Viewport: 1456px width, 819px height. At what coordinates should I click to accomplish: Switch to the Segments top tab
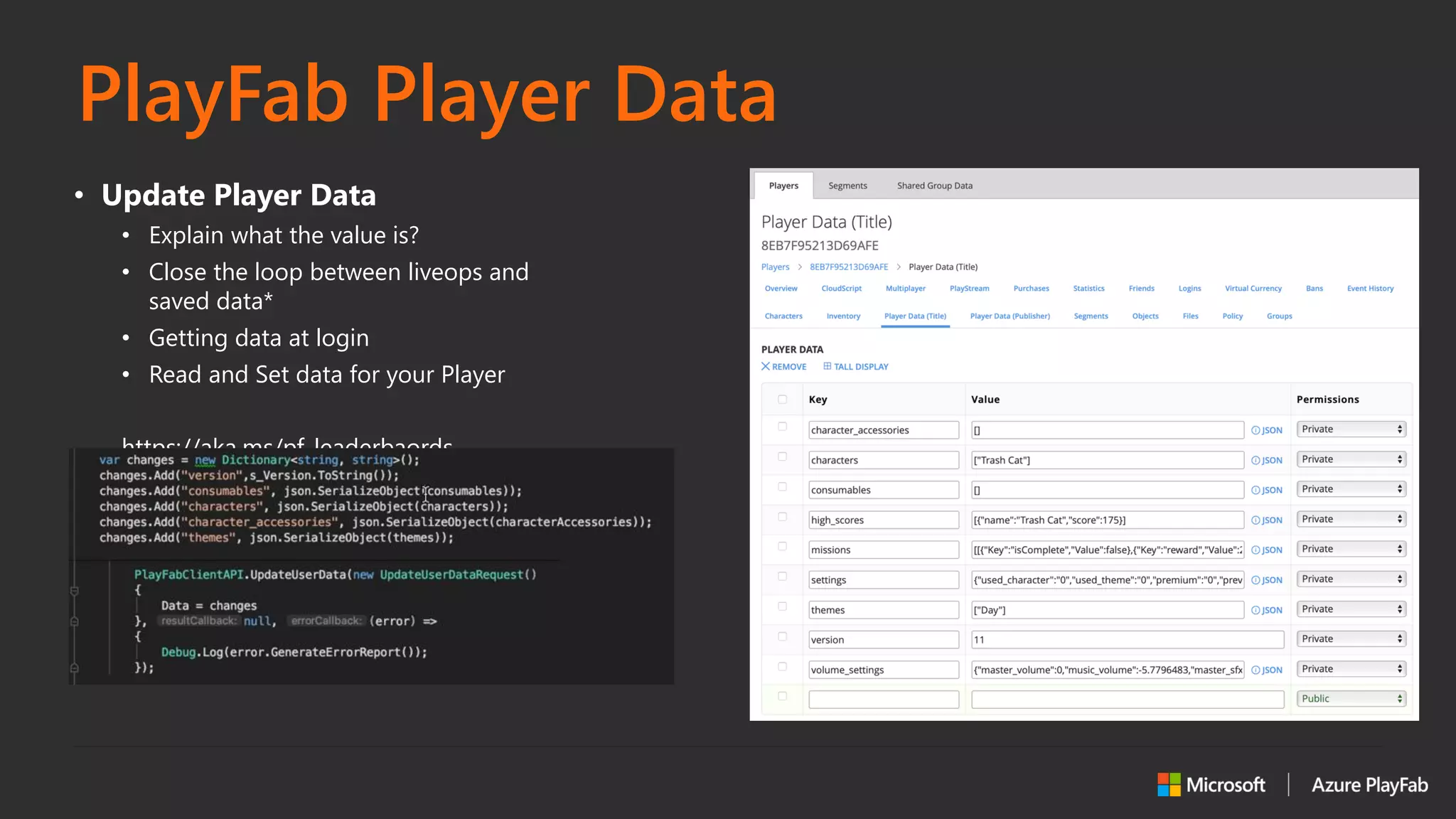tap(847, 186)
